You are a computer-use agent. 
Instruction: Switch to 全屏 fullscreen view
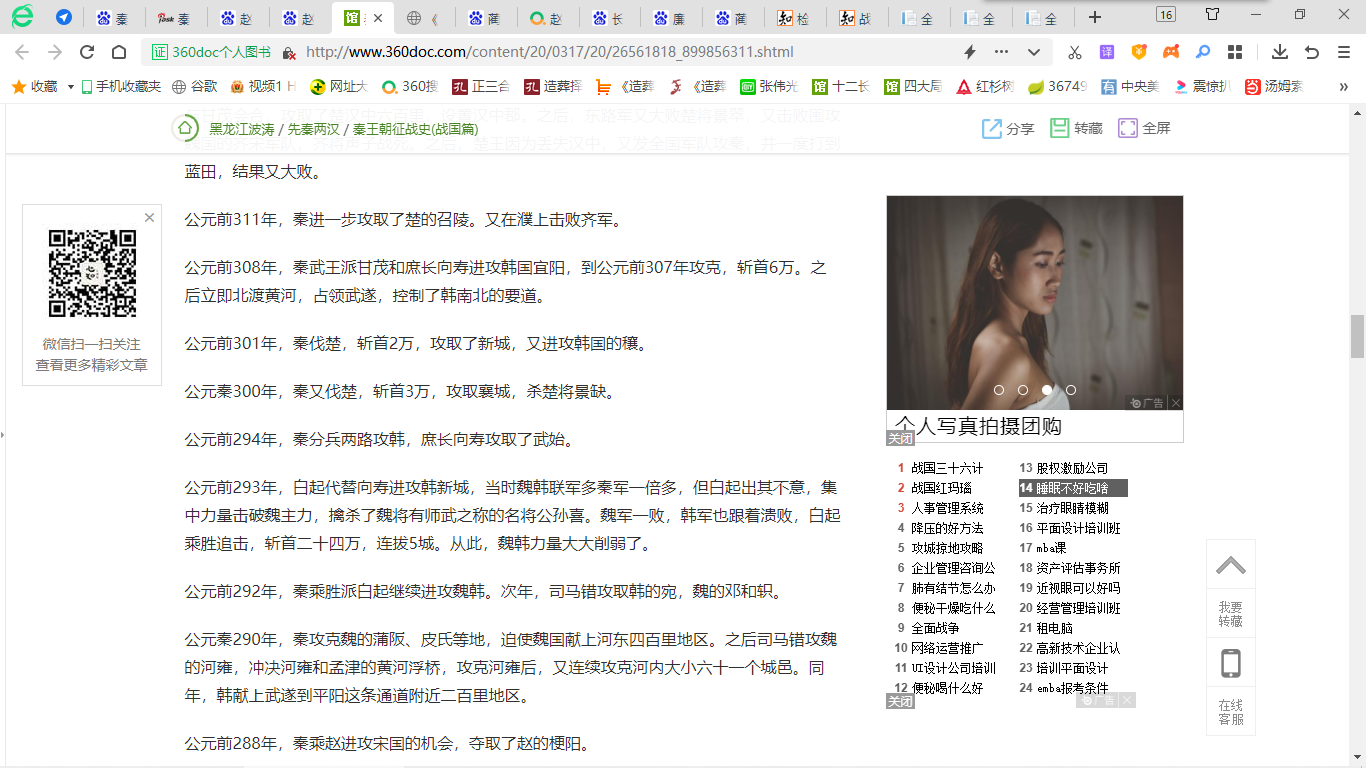pos(1144,128)
